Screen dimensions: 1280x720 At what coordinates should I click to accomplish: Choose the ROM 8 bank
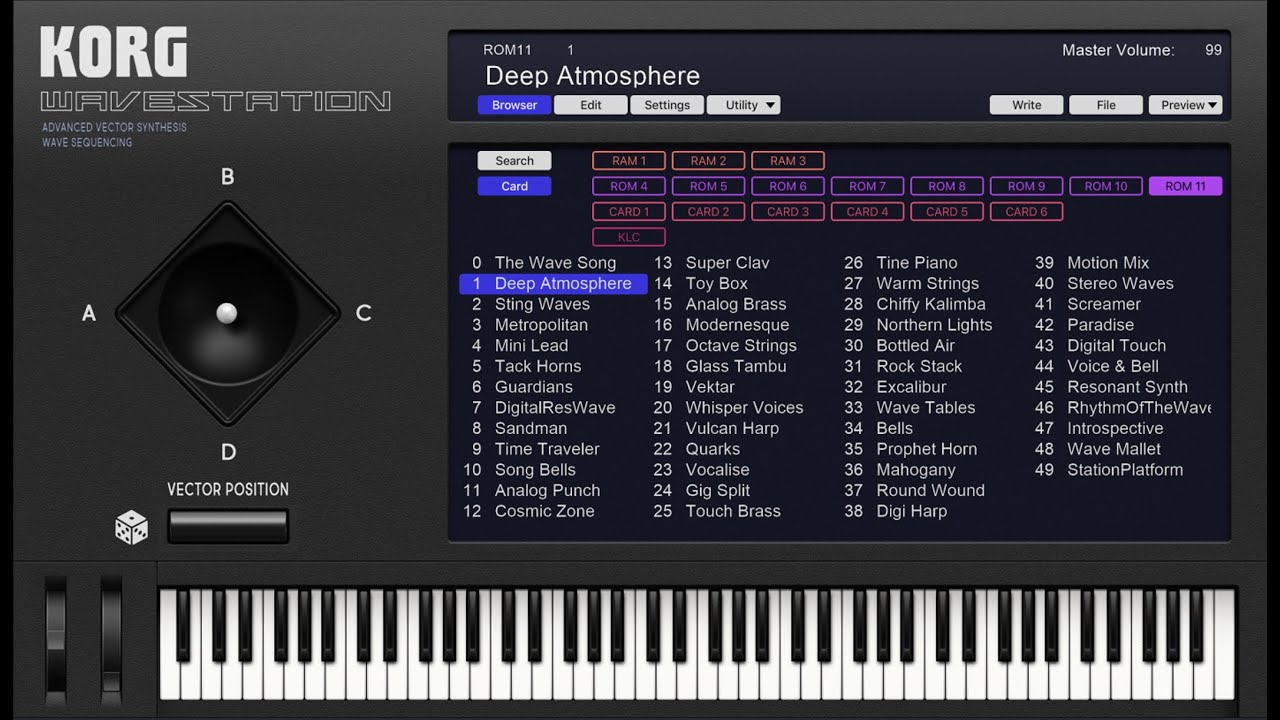pyautogui.click(x=947, y=186)
